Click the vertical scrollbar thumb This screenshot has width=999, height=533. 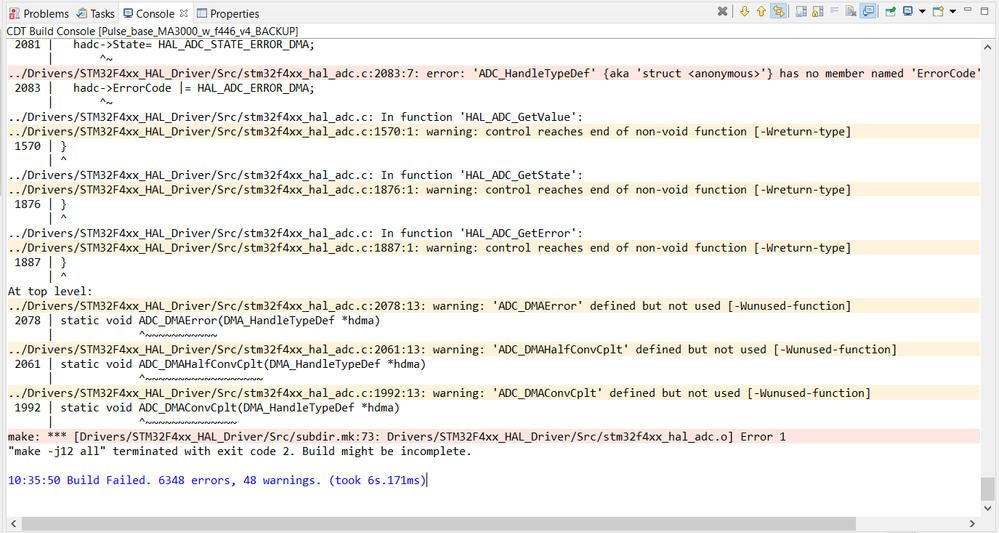coord(988,488)
